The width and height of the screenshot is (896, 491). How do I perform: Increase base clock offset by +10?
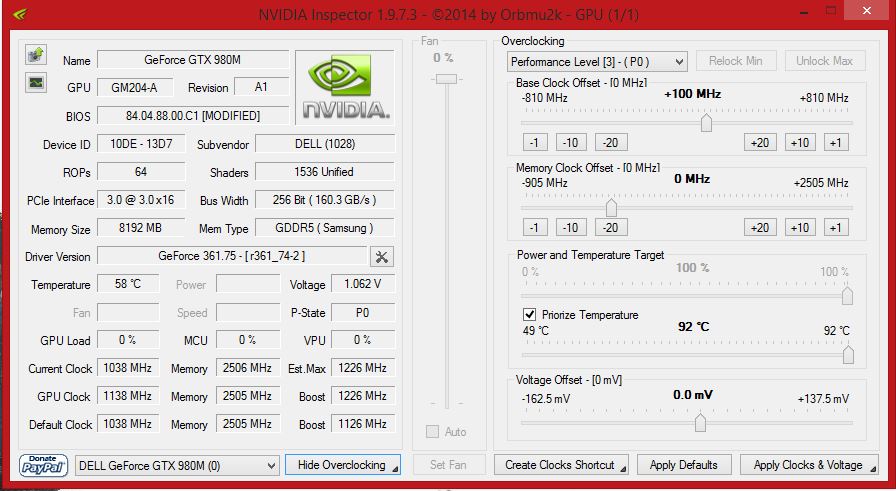point(800,142)
